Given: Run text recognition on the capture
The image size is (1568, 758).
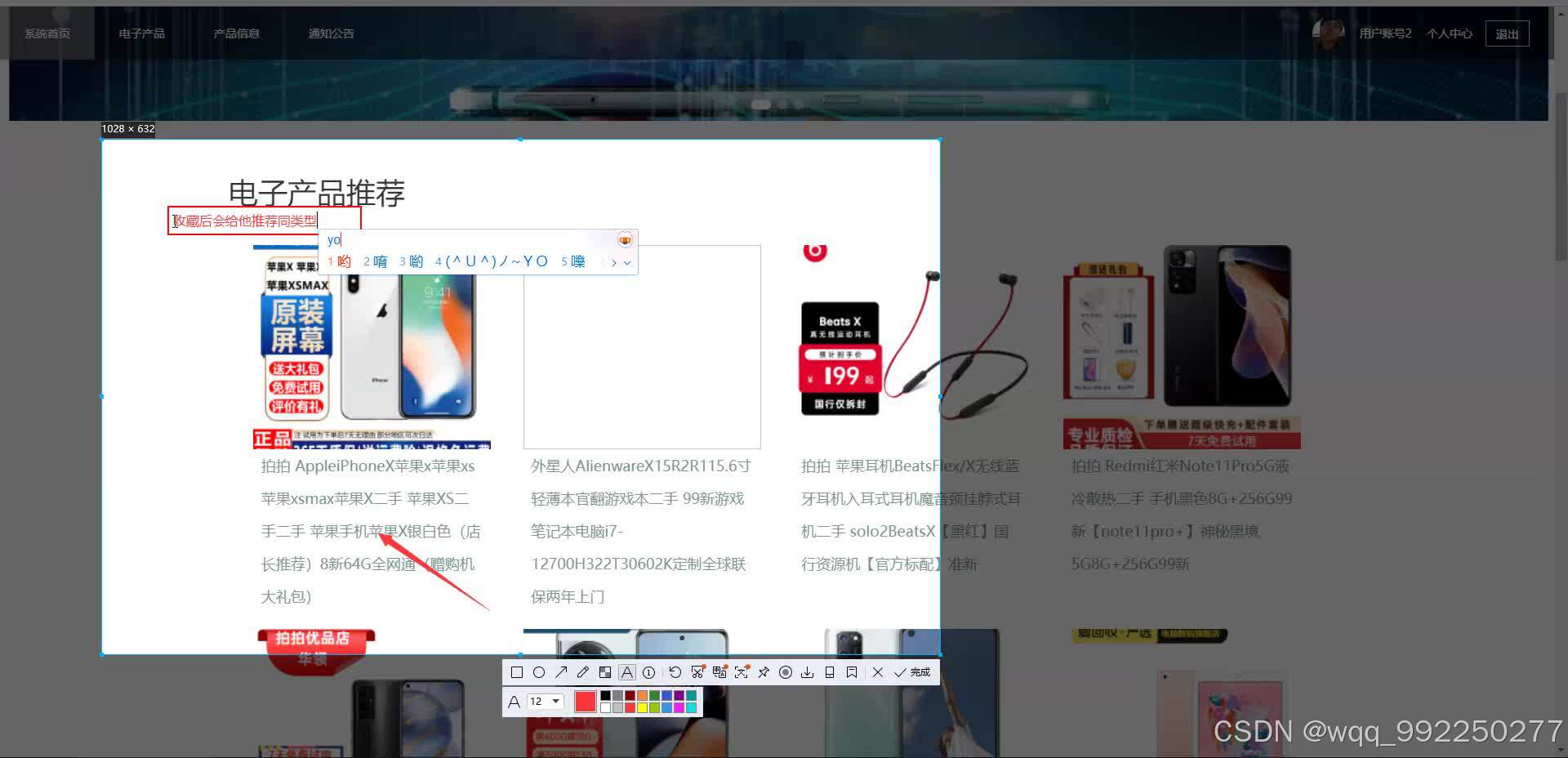Looking at the screenshot, I should click(742, 672).
